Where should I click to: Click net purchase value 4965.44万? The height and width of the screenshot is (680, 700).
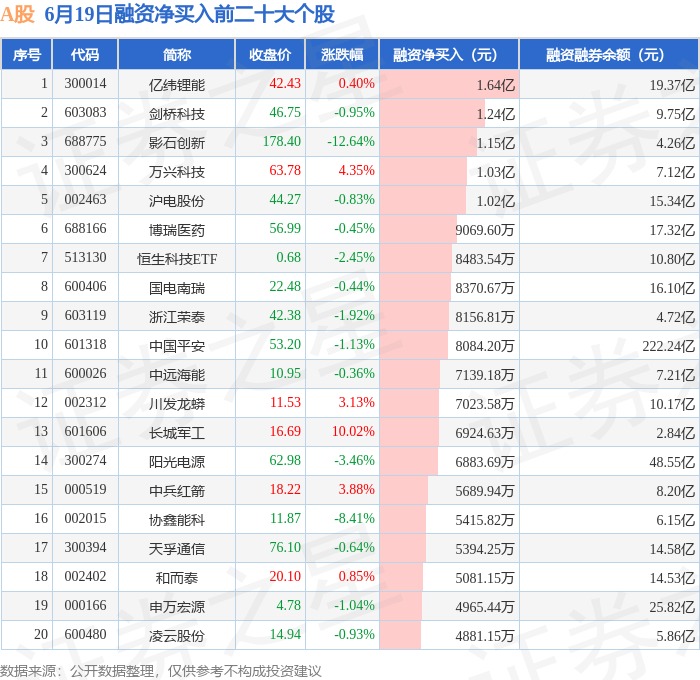(x=485, y=607)
